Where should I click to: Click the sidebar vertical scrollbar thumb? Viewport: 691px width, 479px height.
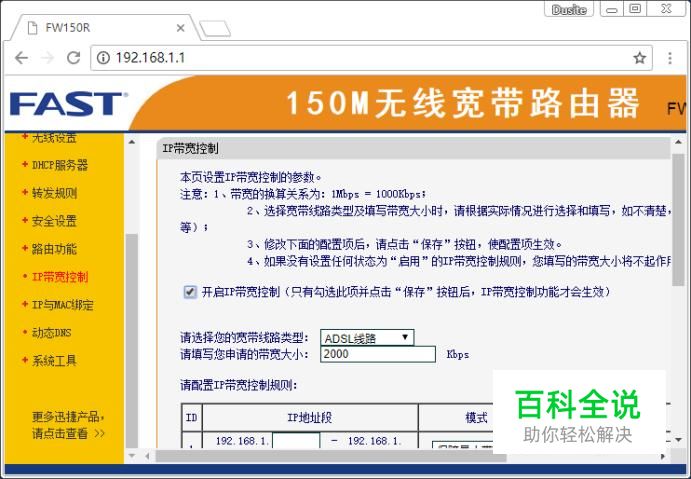click(131, 341)
